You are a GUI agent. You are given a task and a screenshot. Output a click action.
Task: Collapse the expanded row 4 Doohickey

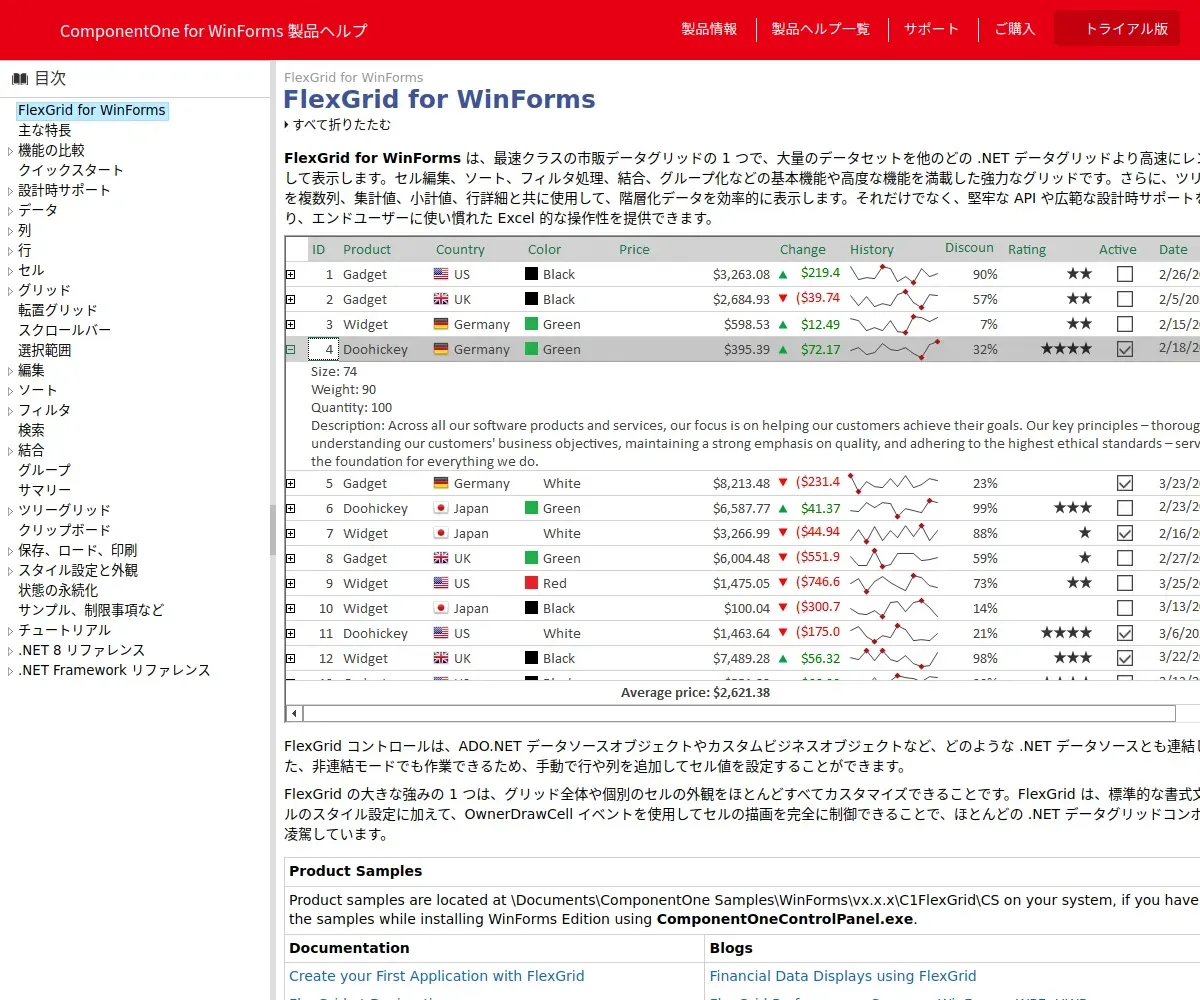click(x=291, y=349)
